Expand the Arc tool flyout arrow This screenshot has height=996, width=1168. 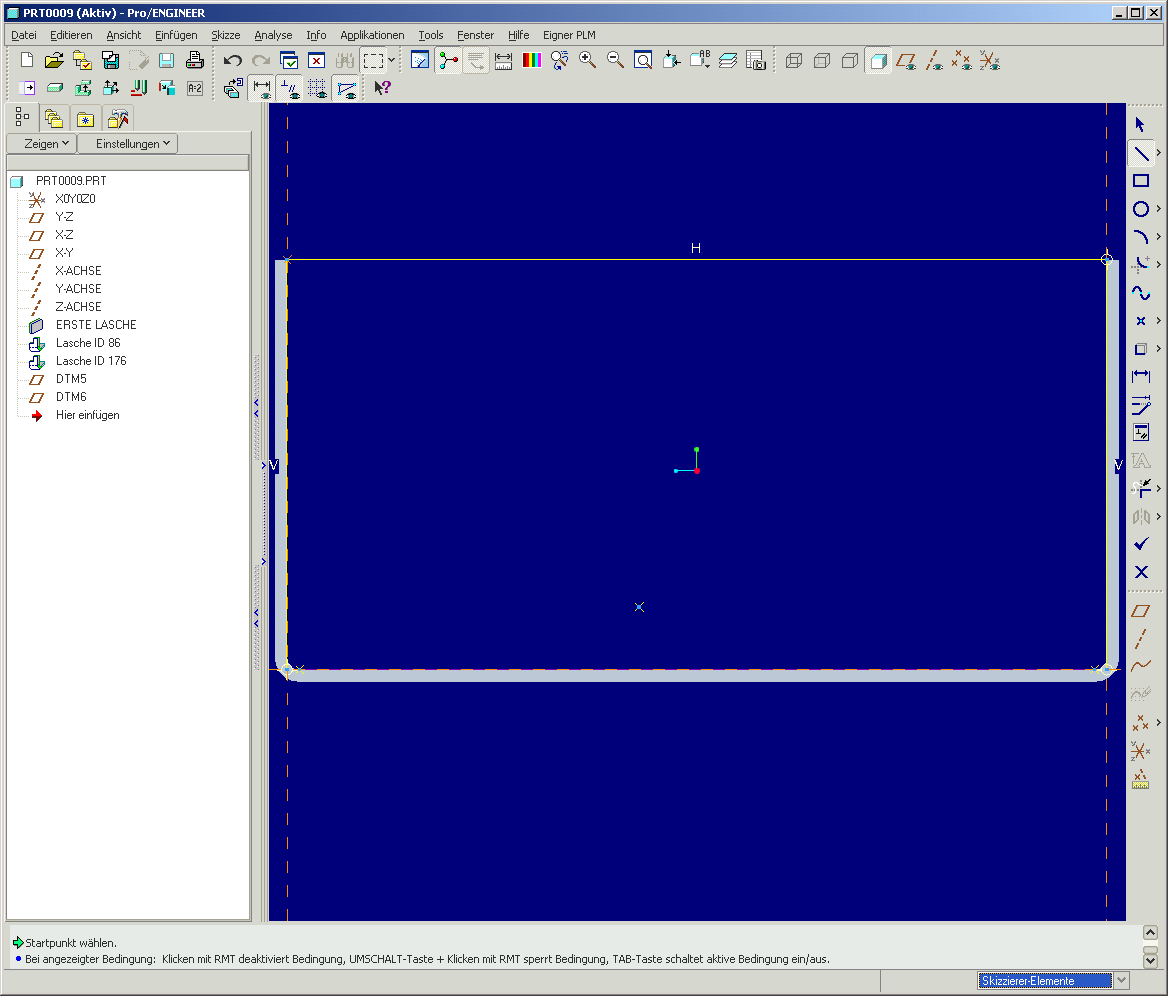1159,237
